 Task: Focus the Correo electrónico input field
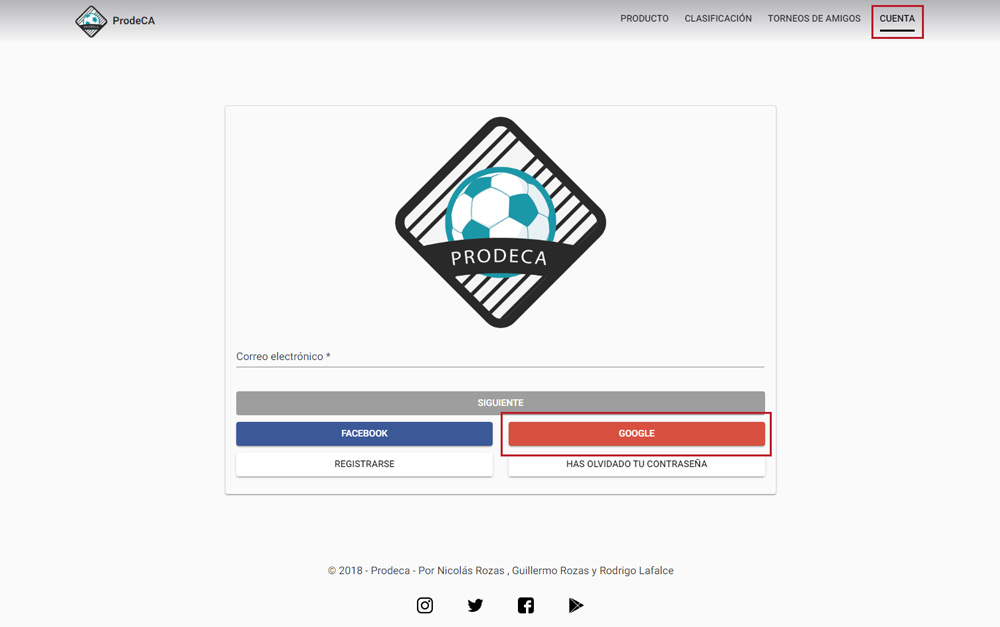(x=500, y=357)
